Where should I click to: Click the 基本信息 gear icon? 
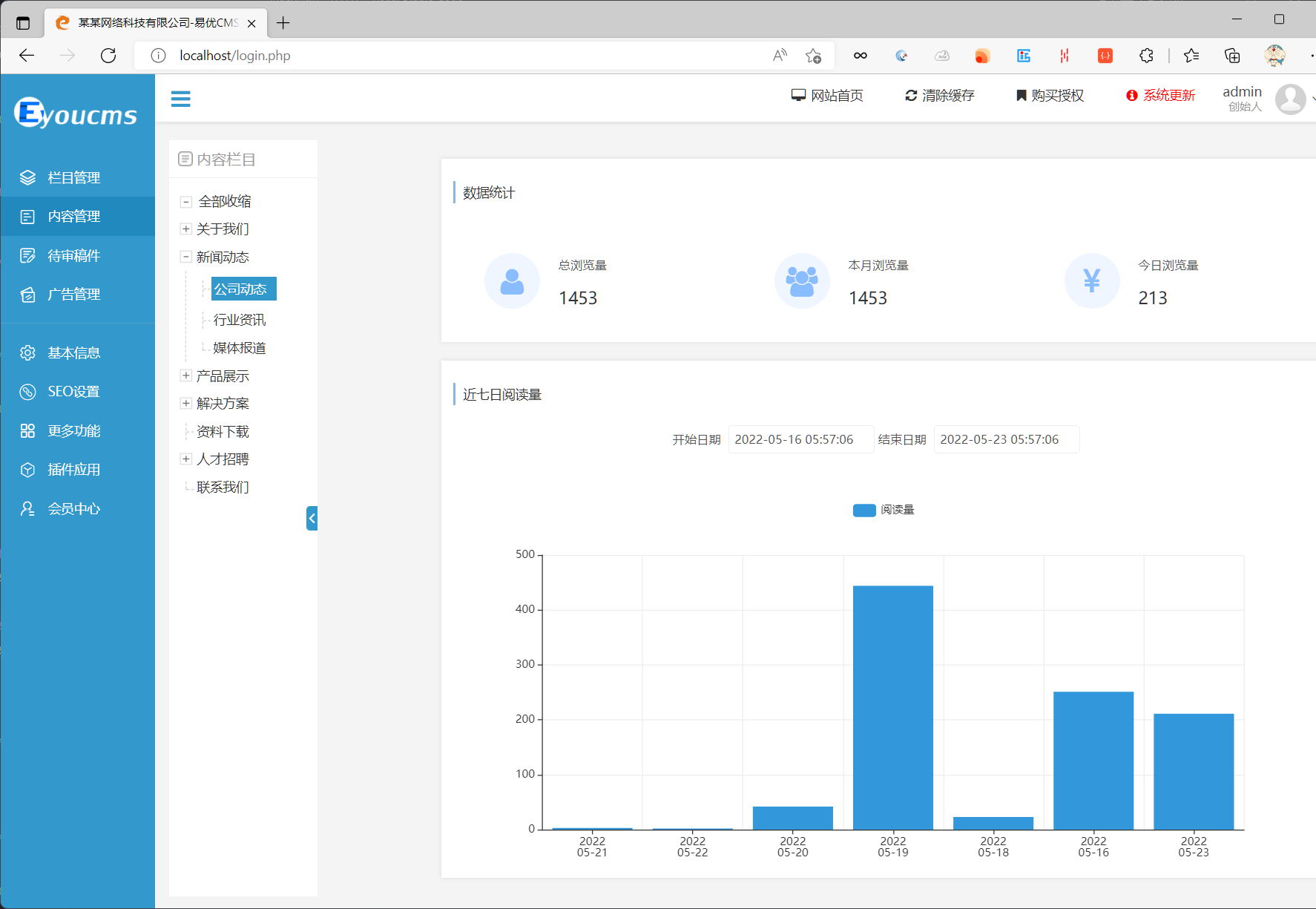pyautogui.click(x=27, y=353)
